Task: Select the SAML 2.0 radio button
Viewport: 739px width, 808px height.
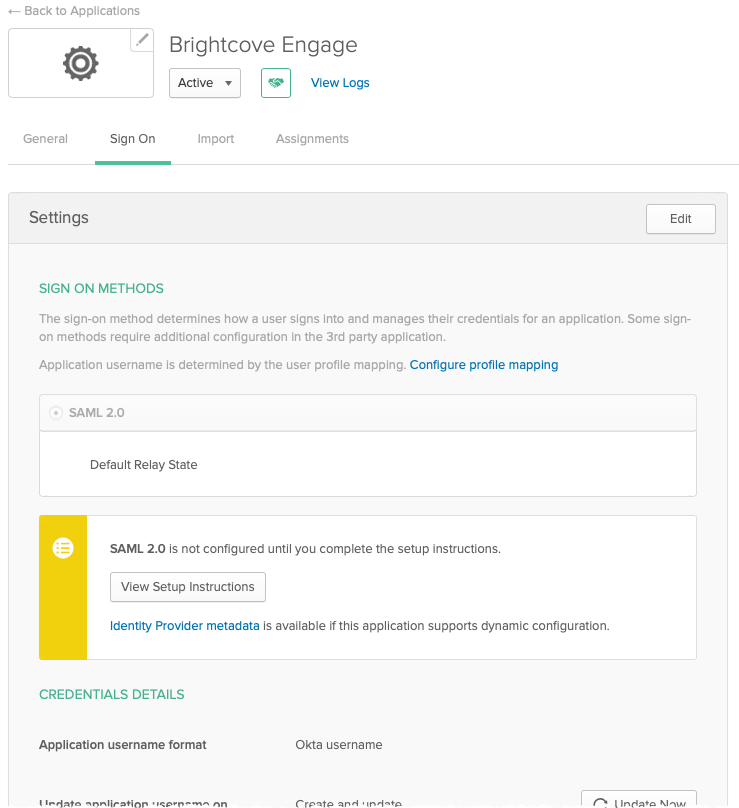Action: click(56, 413)
